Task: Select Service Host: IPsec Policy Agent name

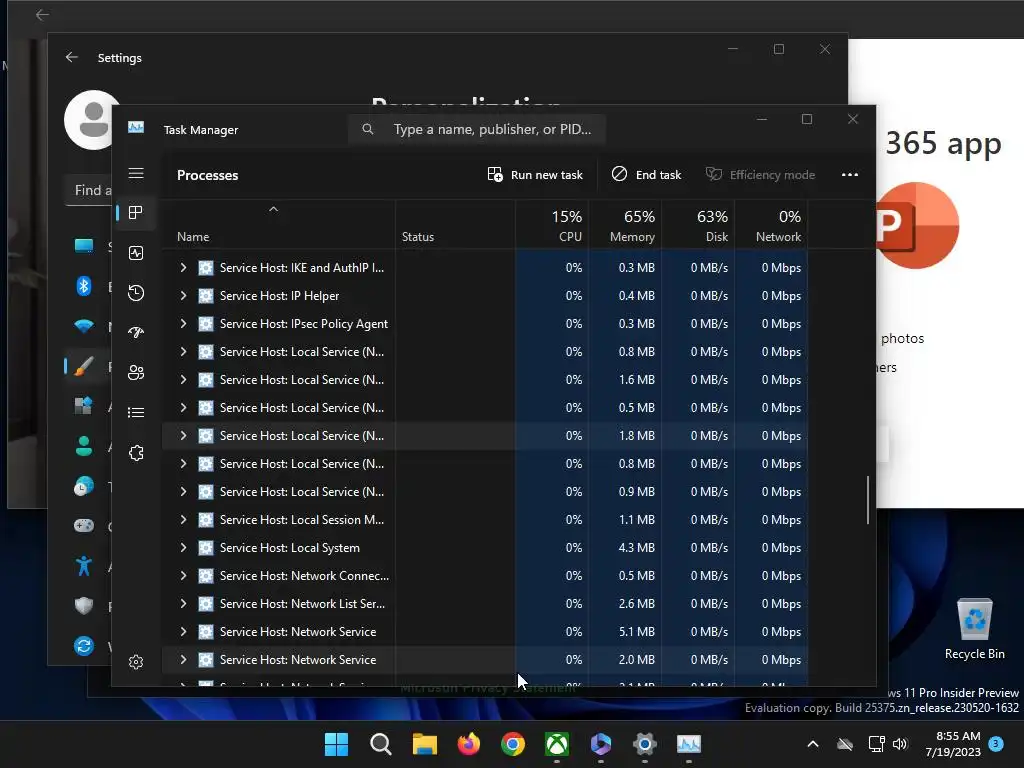Action: click(x=304, y=323)
